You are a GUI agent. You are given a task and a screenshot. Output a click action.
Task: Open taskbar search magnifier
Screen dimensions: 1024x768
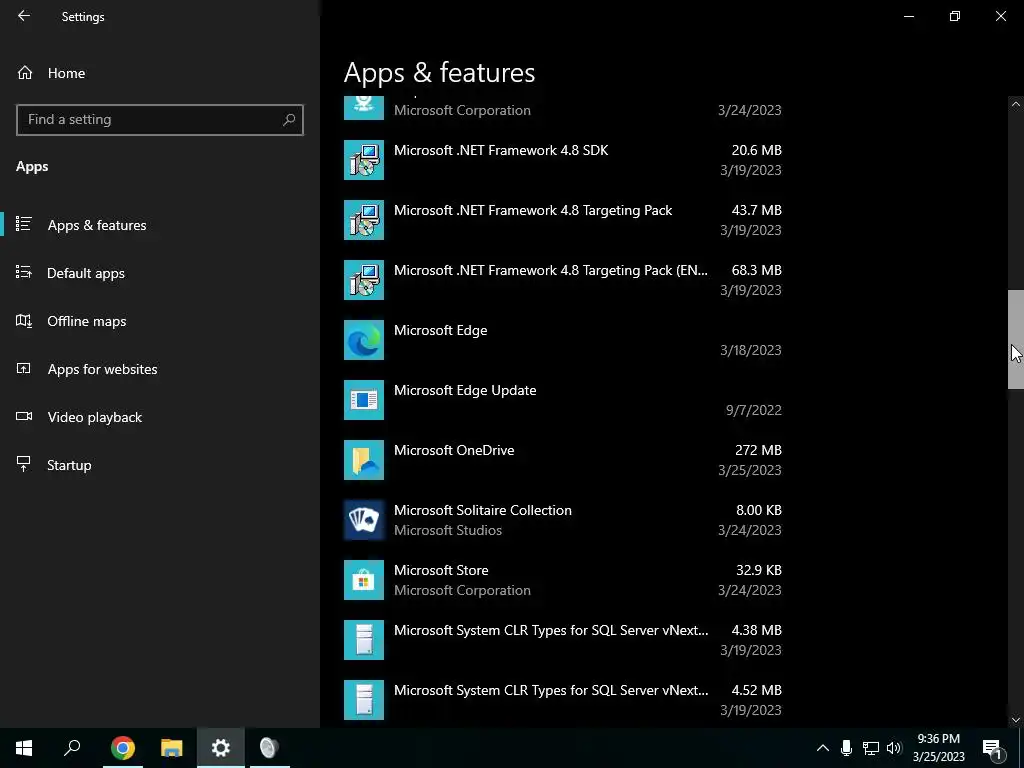point(72,748)
